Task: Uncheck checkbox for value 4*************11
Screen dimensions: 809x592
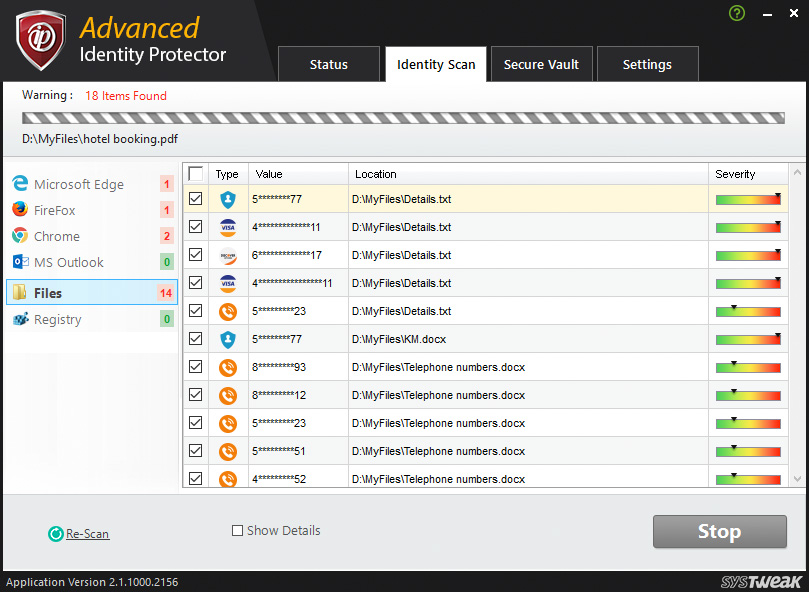Action: 196,227
